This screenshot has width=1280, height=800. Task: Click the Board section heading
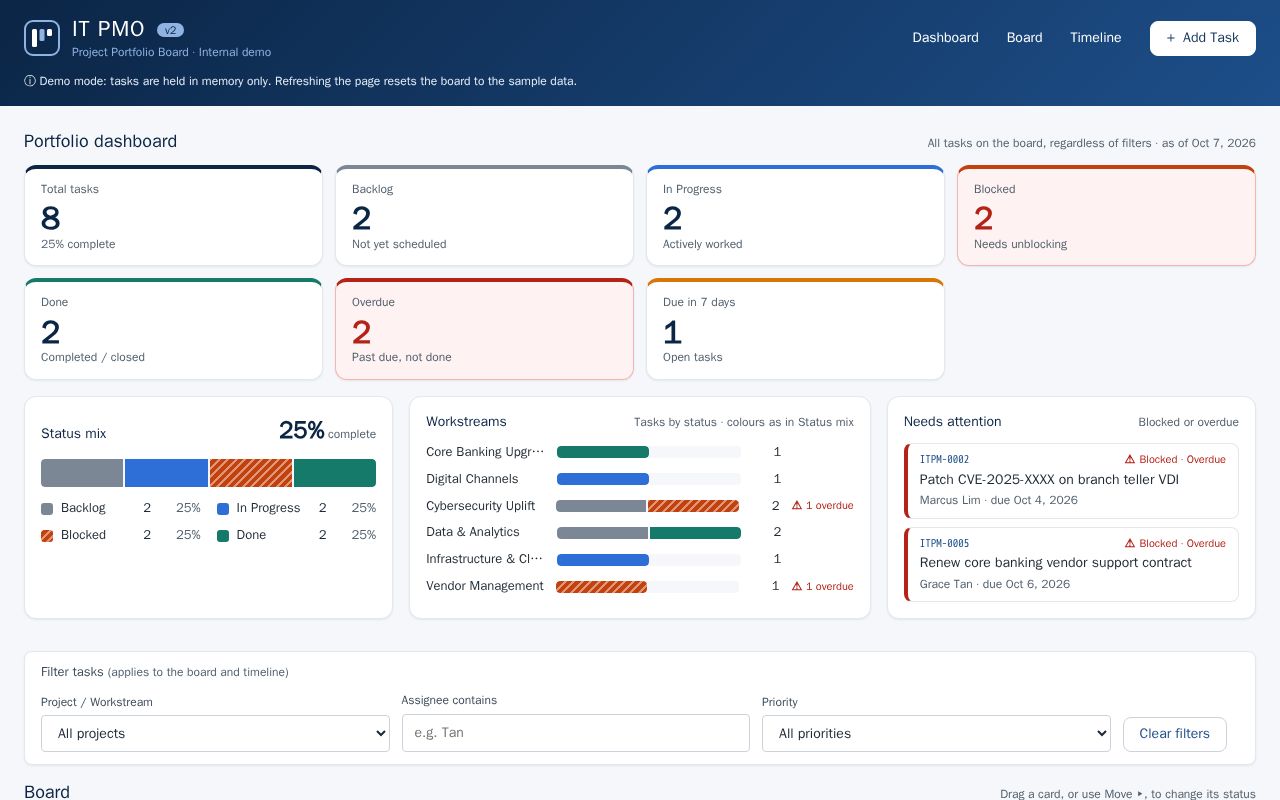47,792
